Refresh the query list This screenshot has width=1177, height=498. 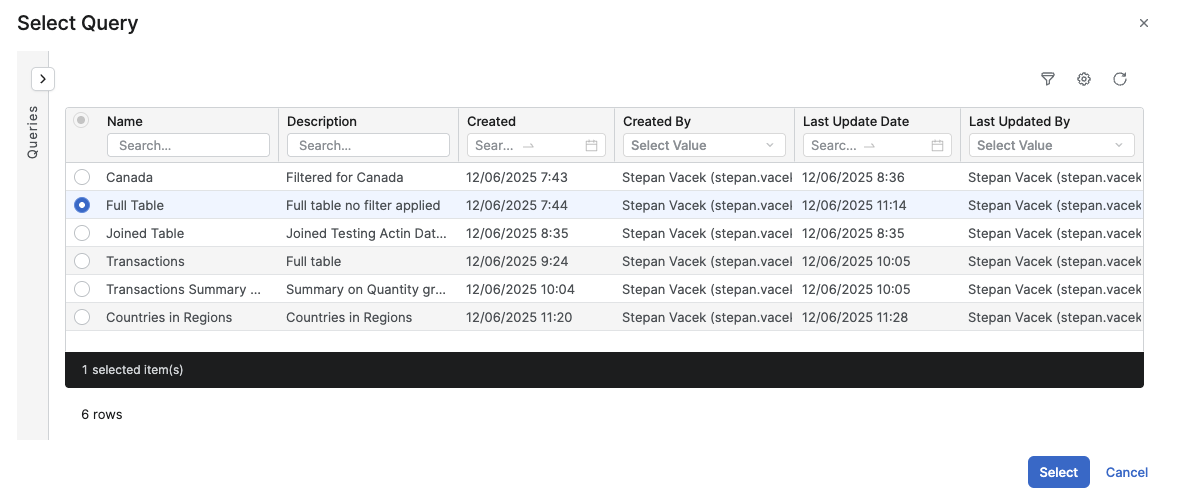(x=1120, y=79)
